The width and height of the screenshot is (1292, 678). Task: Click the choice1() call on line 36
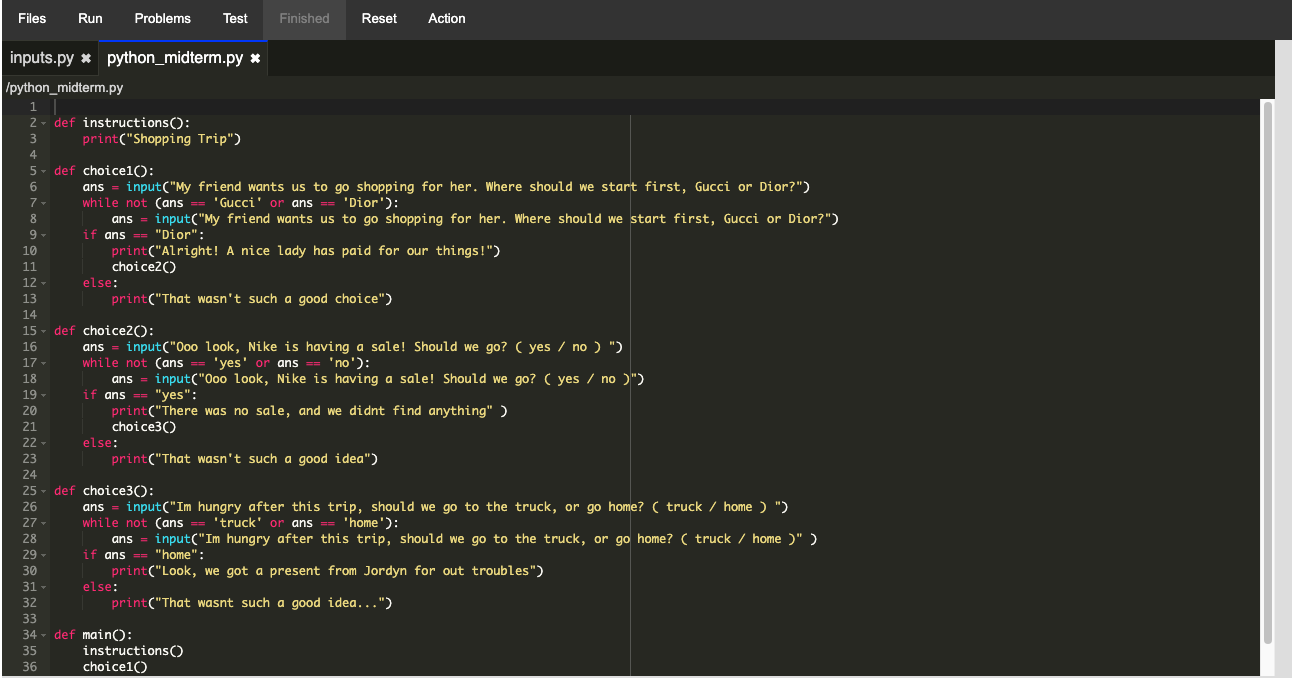(x=115, y=667)
